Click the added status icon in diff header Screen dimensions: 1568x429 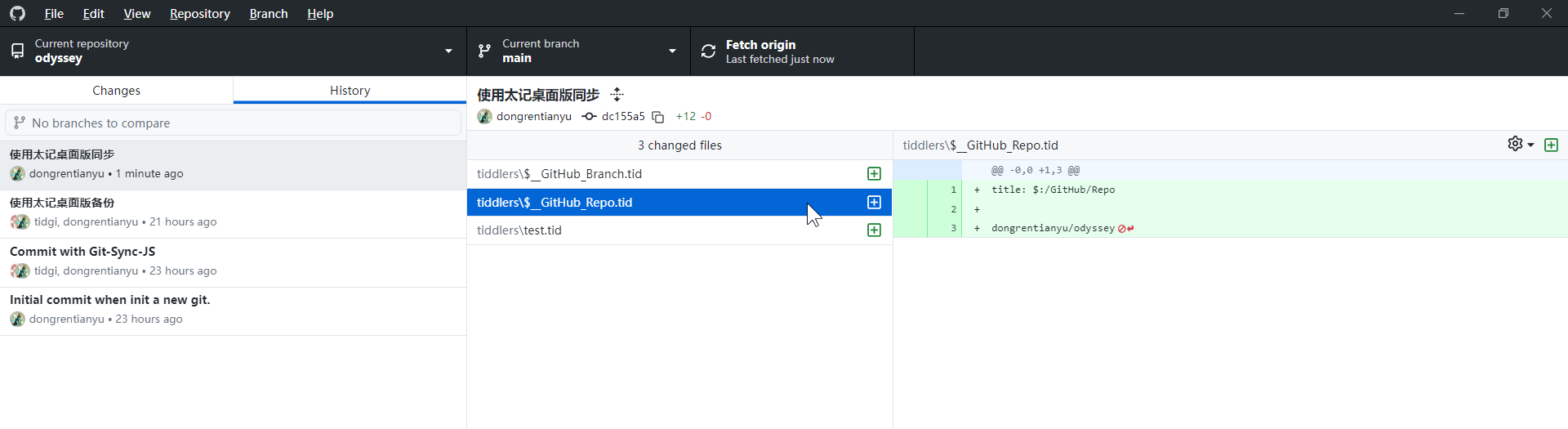(x=1552, y=145)
